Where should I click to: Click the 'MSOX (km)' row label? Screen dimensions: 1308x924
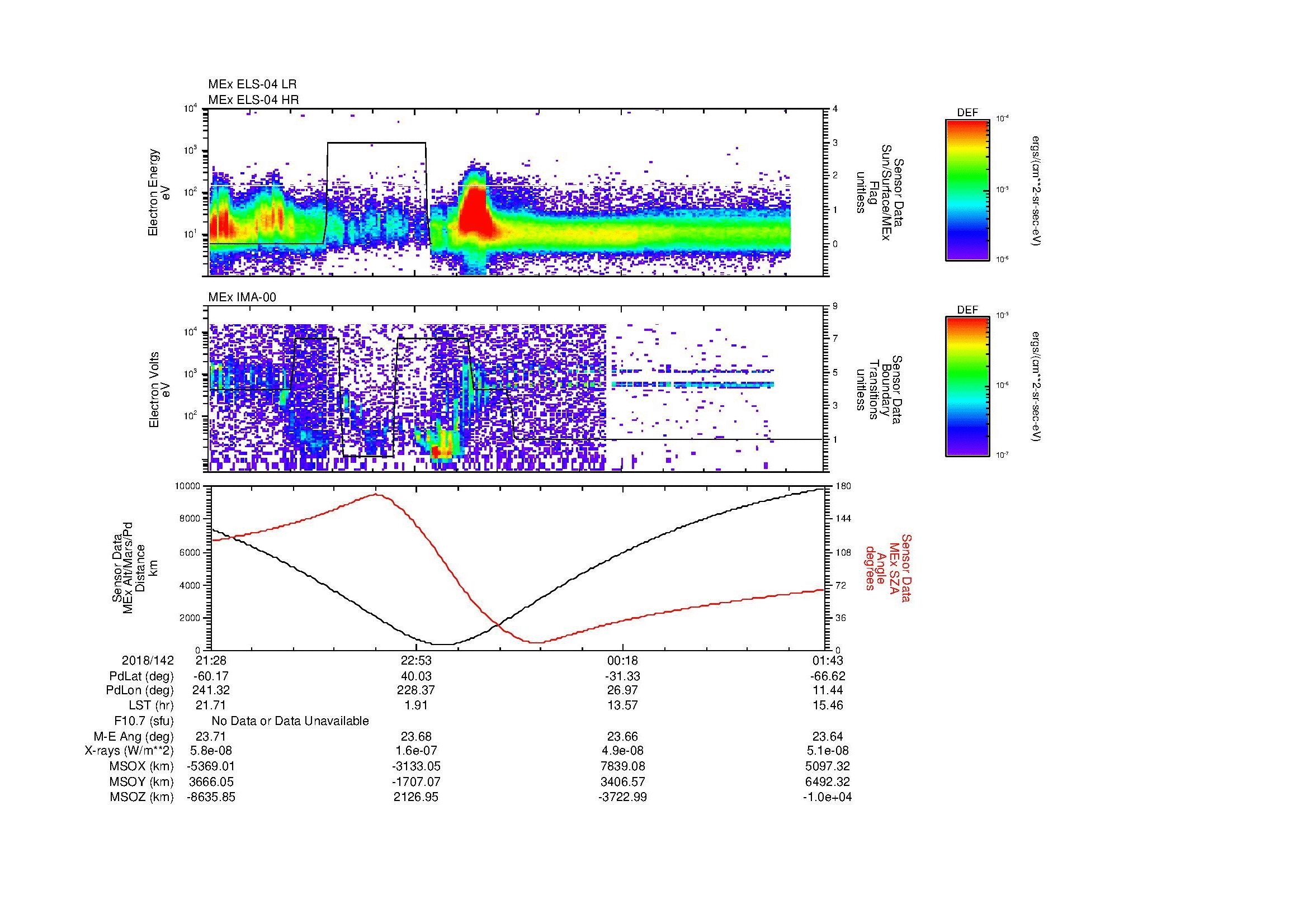142,766
